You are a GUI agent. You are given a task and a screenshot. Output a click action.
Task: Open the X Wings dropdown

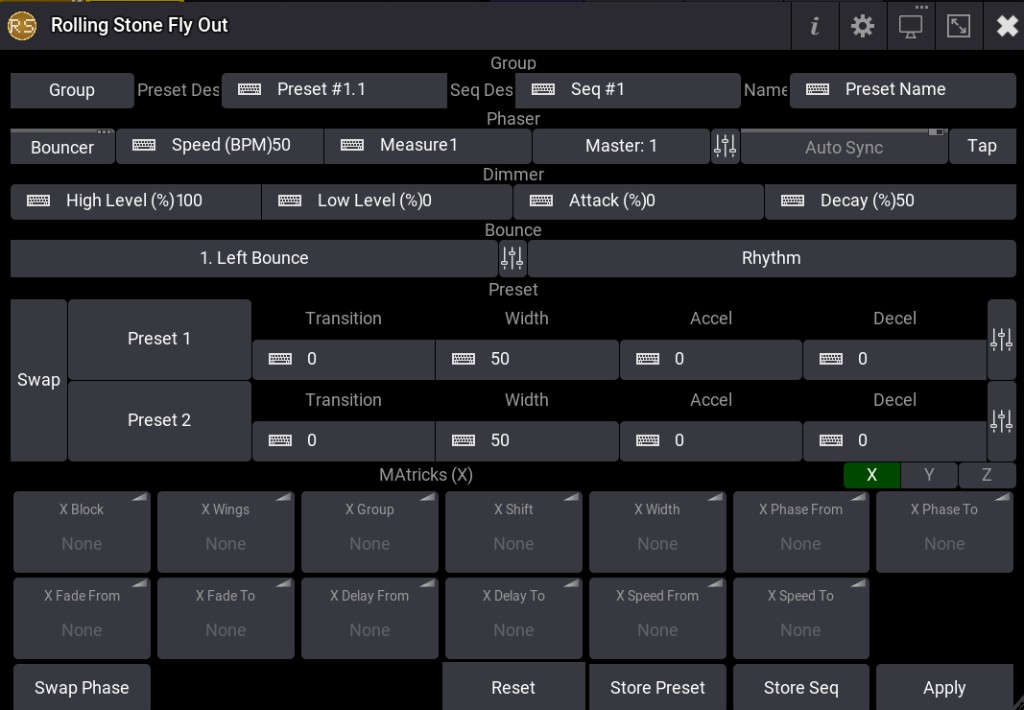[x=225, y=532]
